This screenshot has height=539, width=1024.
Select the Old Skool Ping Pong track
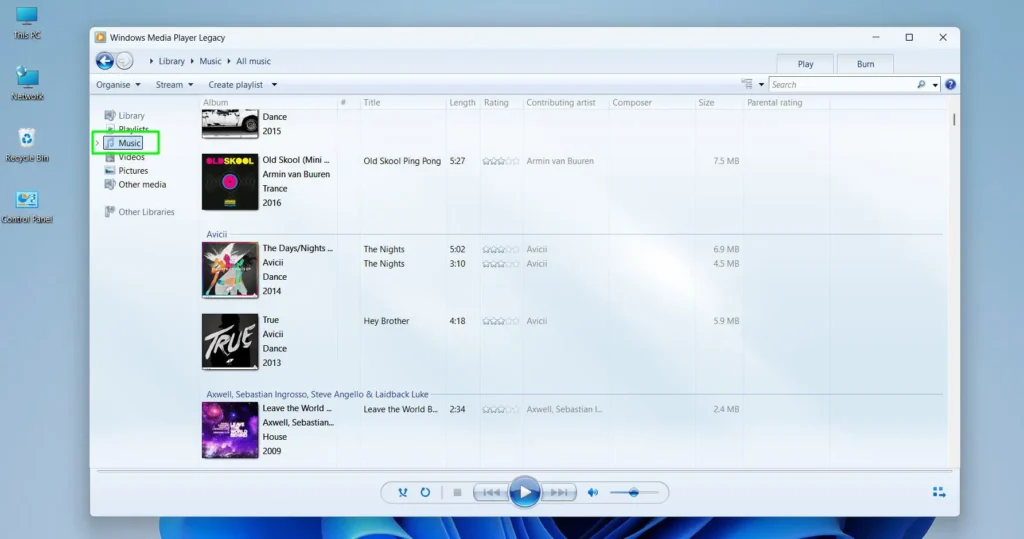tap(402, 161)
